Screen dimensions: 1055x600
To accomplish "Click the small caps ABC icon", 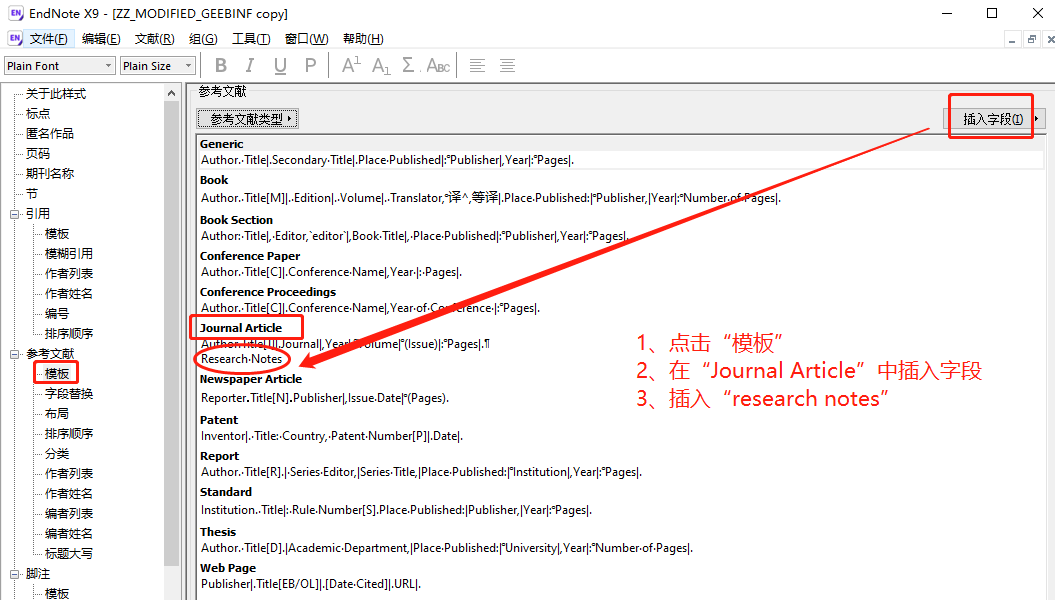I will [x=438, y=65].
